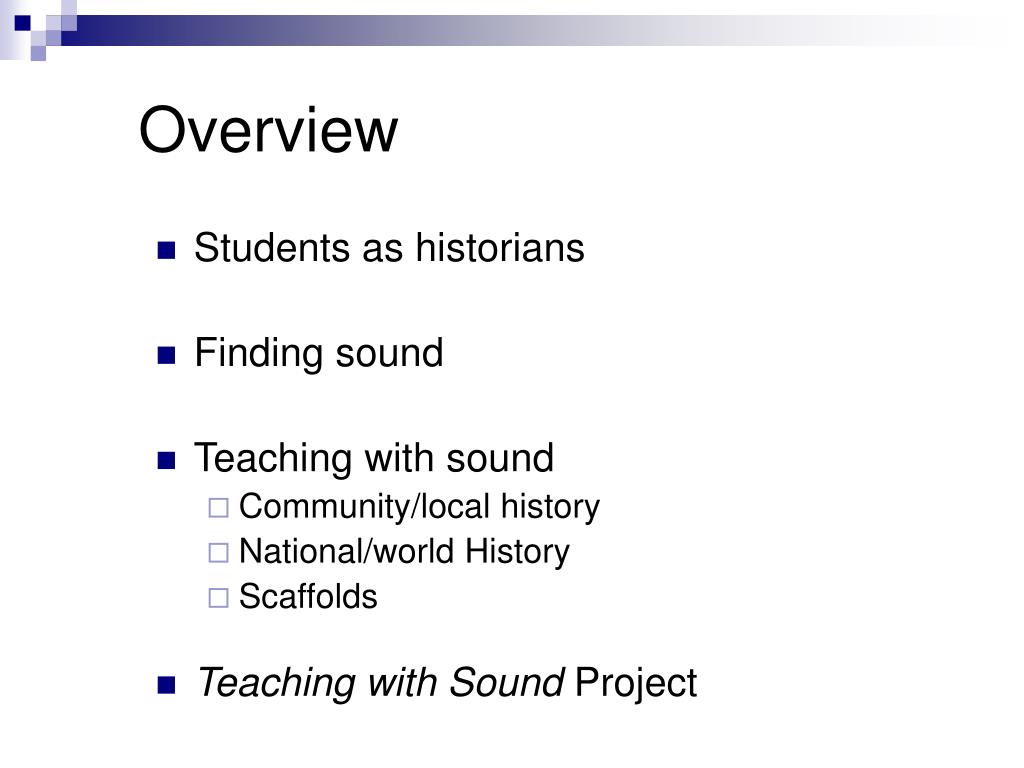Click the bullet before the italic Teaching with Sound Project
The width and height of the screenshot is (1024, 768).
coord(167,685)
